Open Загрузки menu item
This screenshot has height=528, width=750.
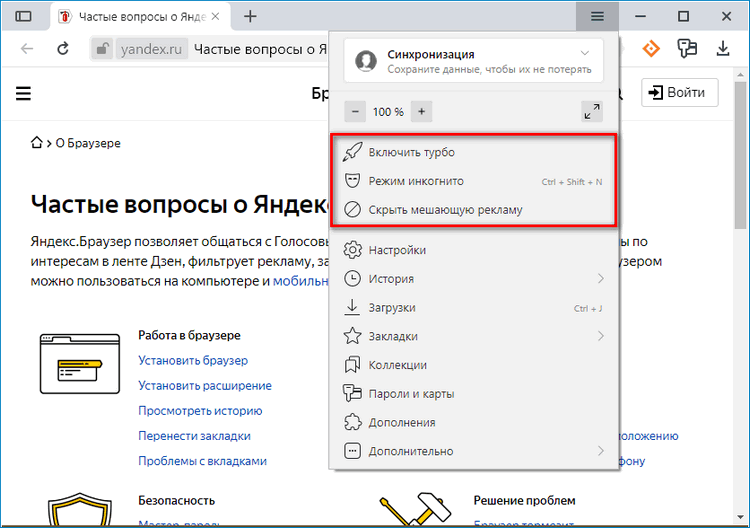[x=474, y=308]
